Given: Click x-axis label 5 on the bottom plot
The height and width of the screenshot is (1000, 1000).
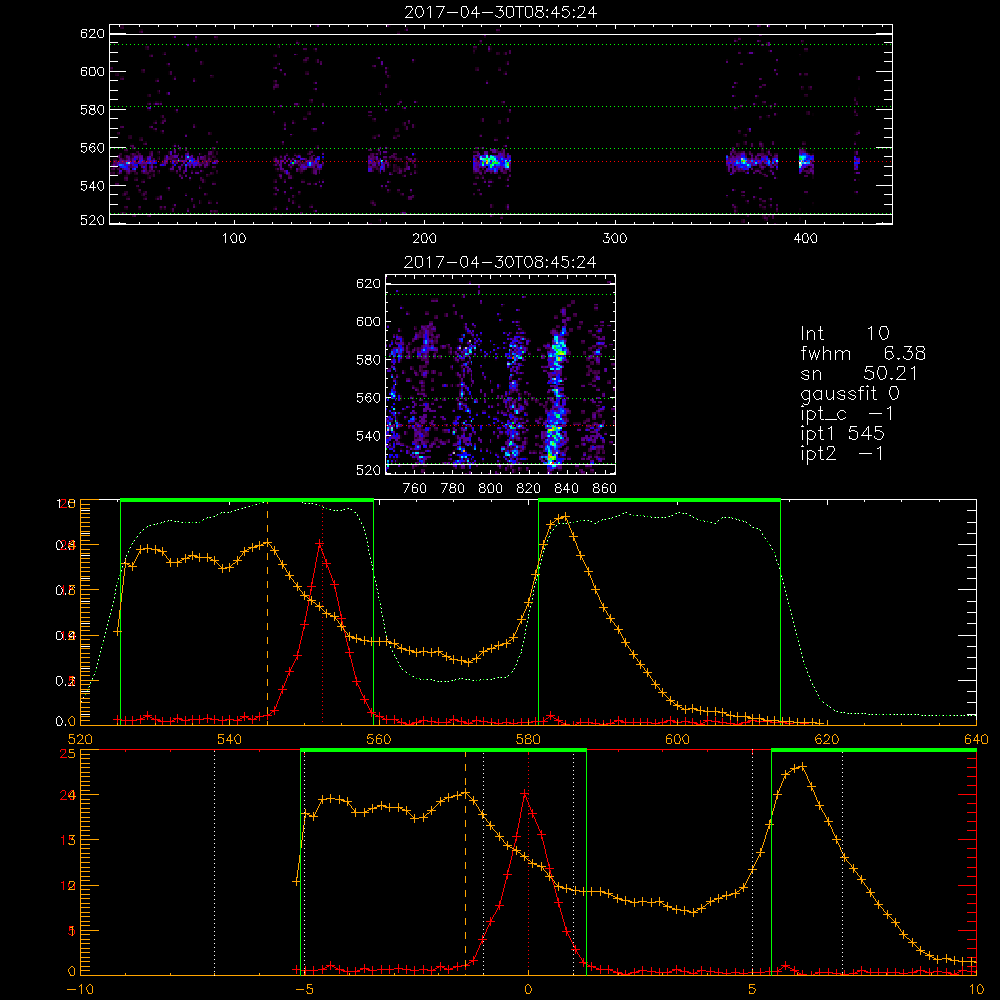Looking at the screenshot, I should click(753, 989).
